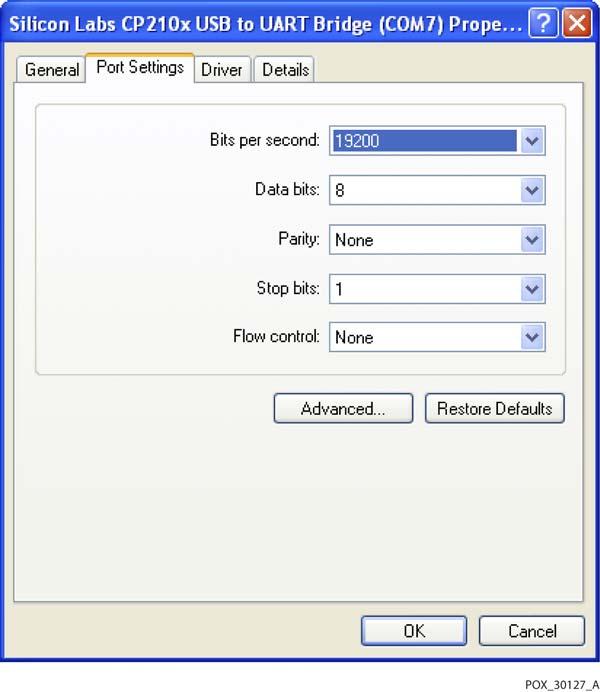Expand the Flow control dropdown arrow
600x692 pixels.
click(532, 337)
